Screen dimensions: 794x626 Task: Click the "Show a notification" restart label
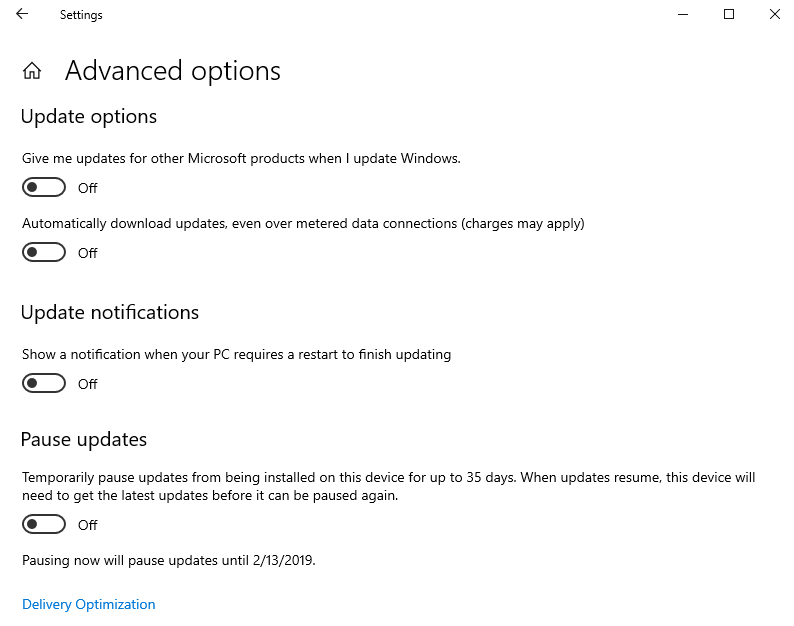(x=236, y=354)
